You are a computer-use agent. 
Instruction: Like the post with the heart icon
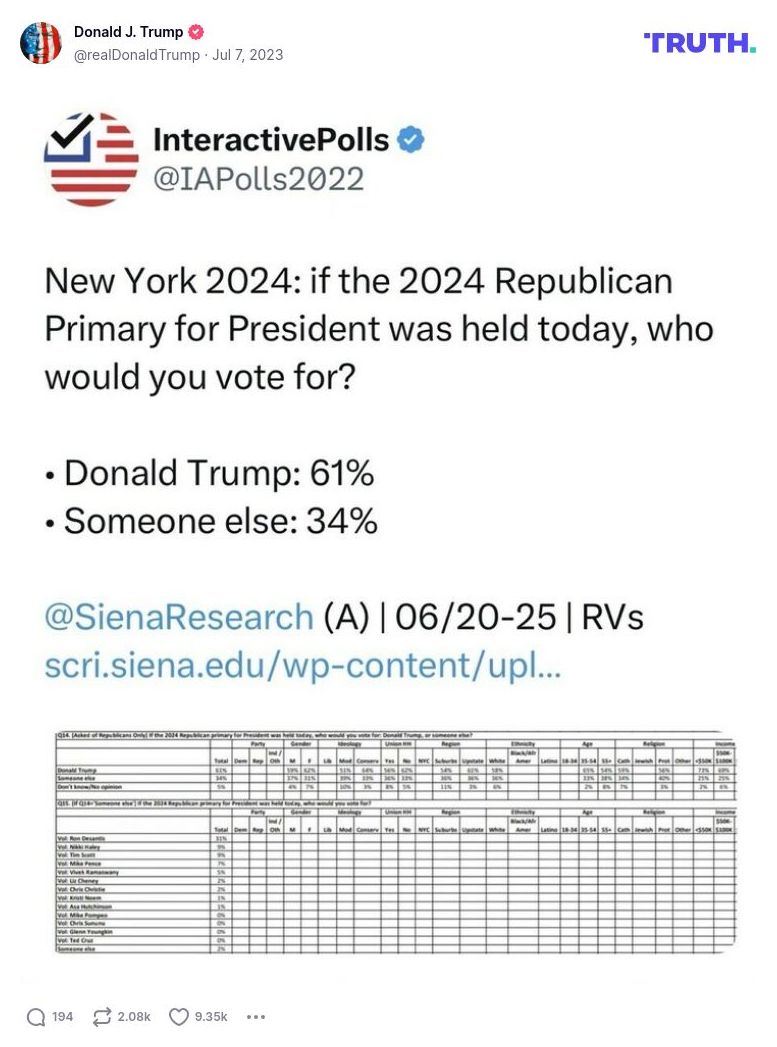coord(179,1016)
